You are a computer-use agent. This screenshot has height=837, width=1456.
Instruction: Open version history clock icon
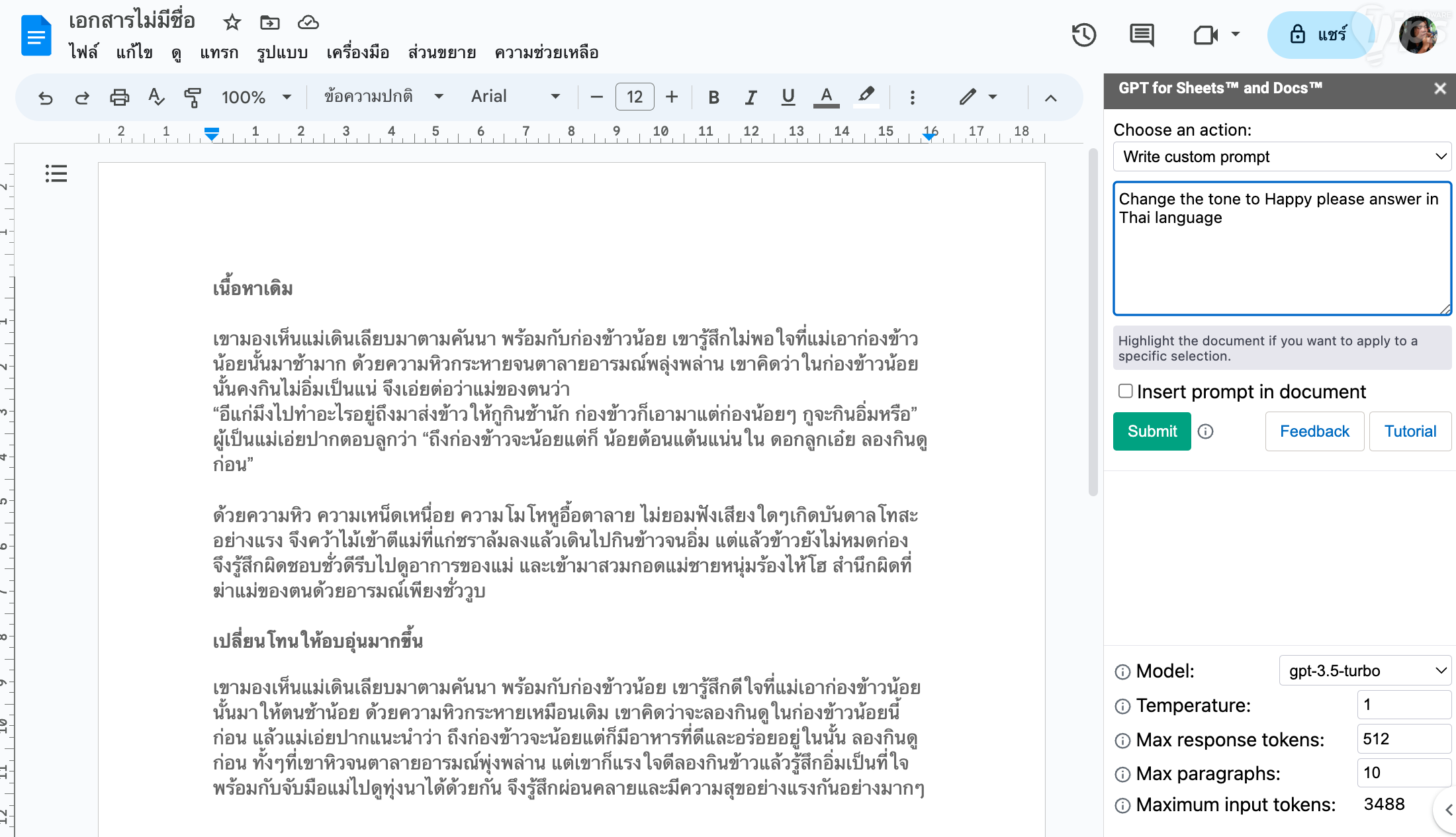coord(1083,35)
